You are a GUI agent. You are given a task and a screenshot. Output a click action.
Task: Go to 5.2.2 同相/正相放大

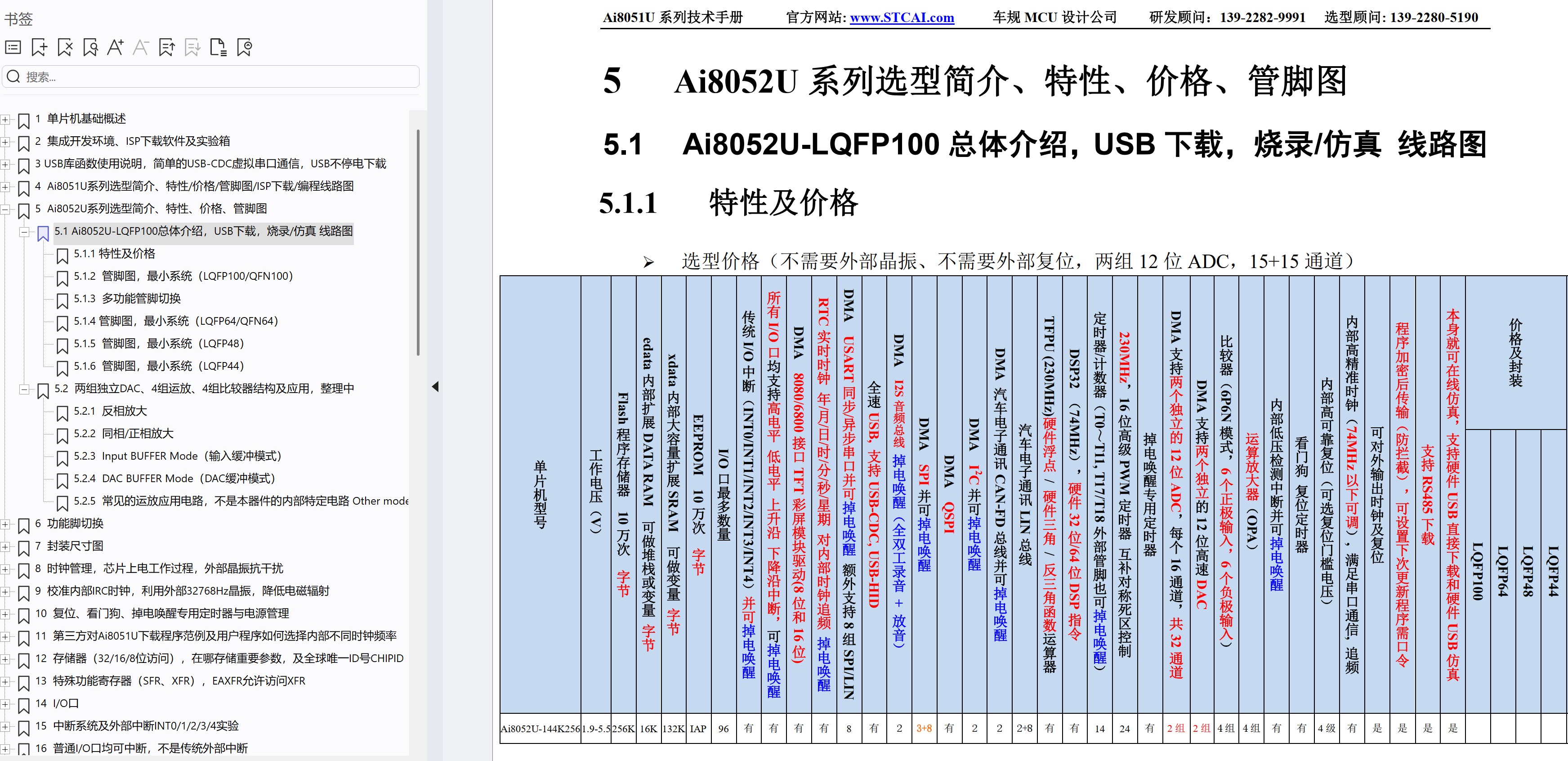click(124, 434)
